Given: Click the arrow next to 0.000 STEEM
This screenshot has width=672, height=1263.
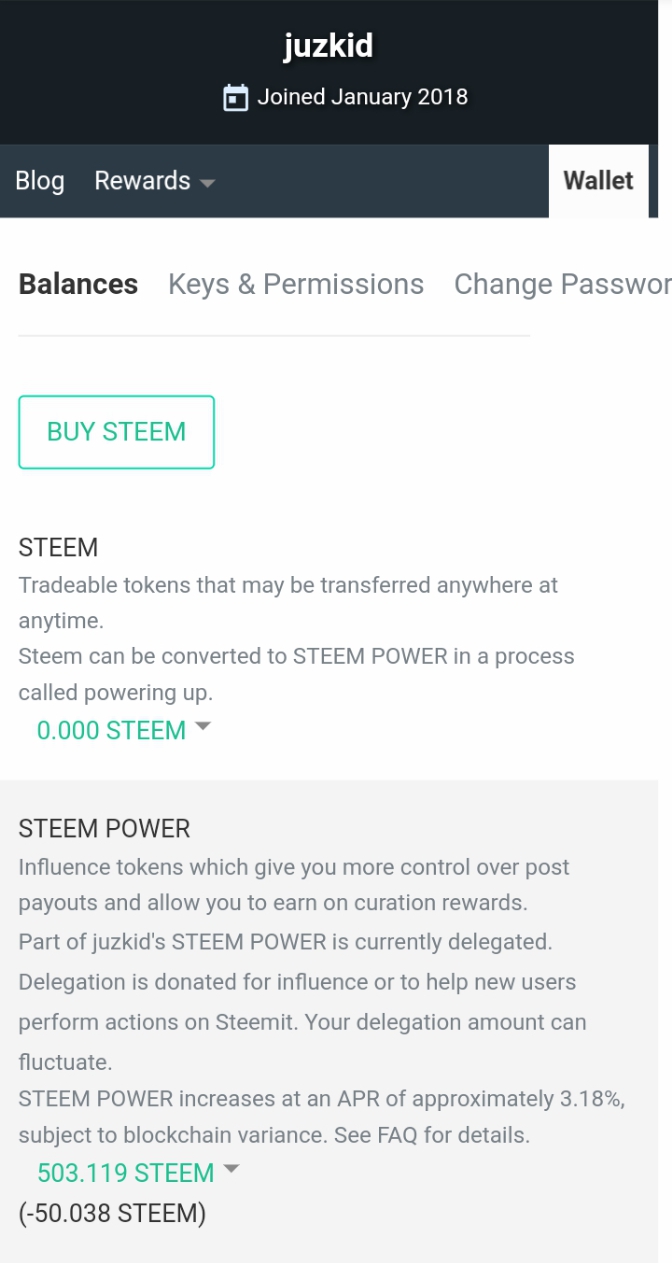Looking at the screenshot, I should [203, 727].
